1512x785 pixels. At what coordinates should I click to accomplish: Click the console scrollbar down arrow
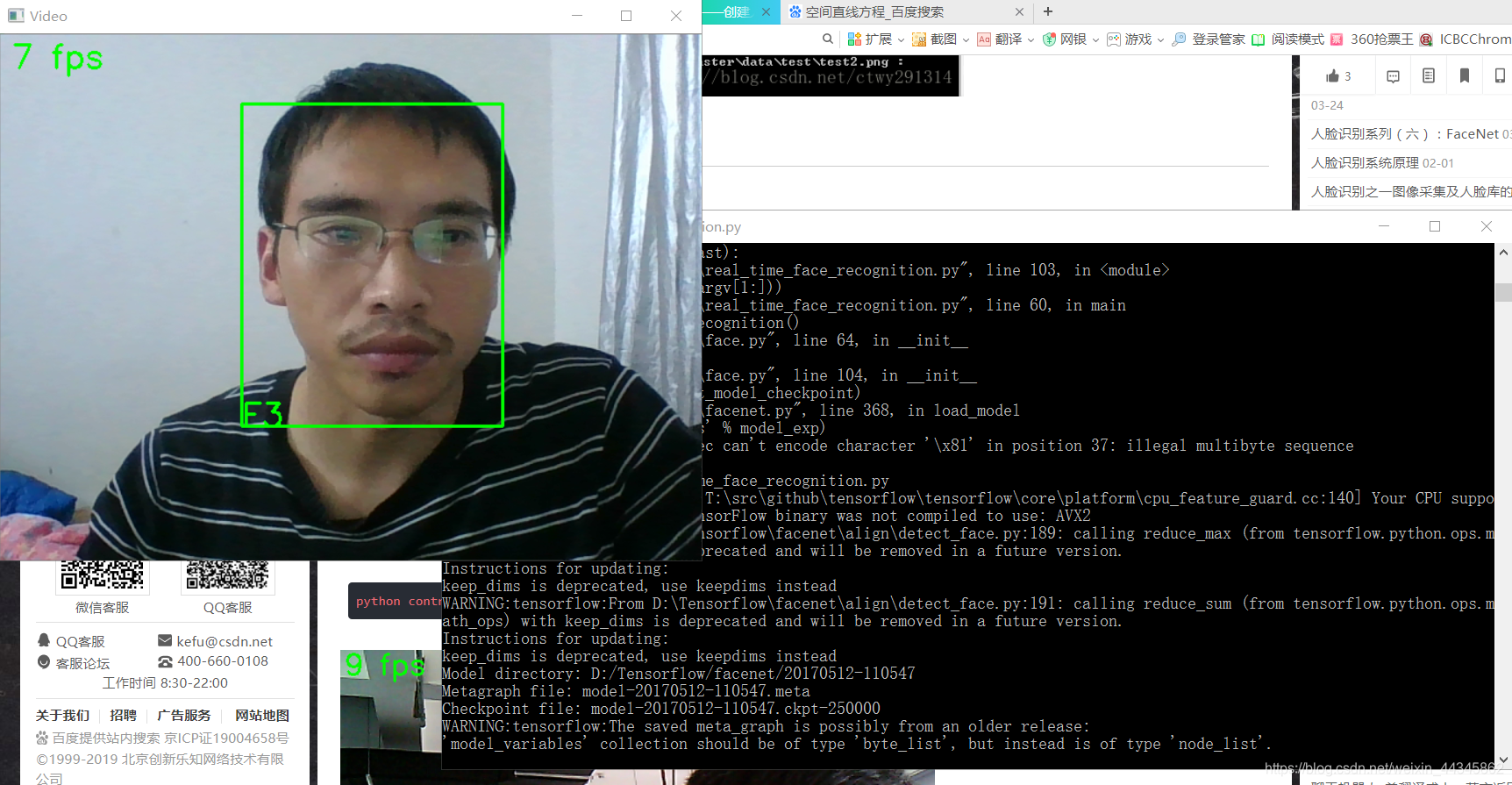click(x=1503, y=760)
